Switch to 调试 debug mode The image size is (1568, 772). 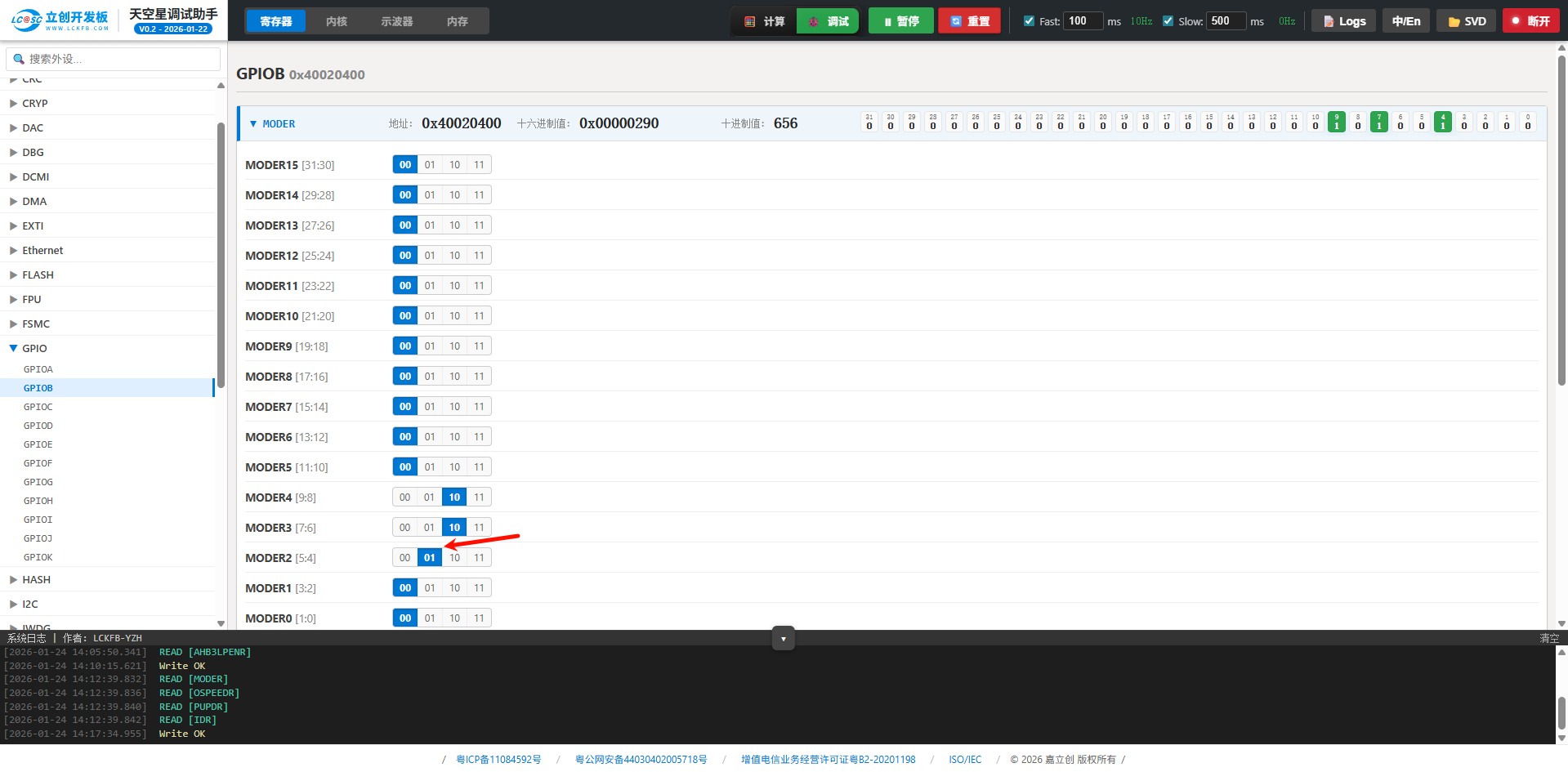pyautogui.click(x=828, y=21)
